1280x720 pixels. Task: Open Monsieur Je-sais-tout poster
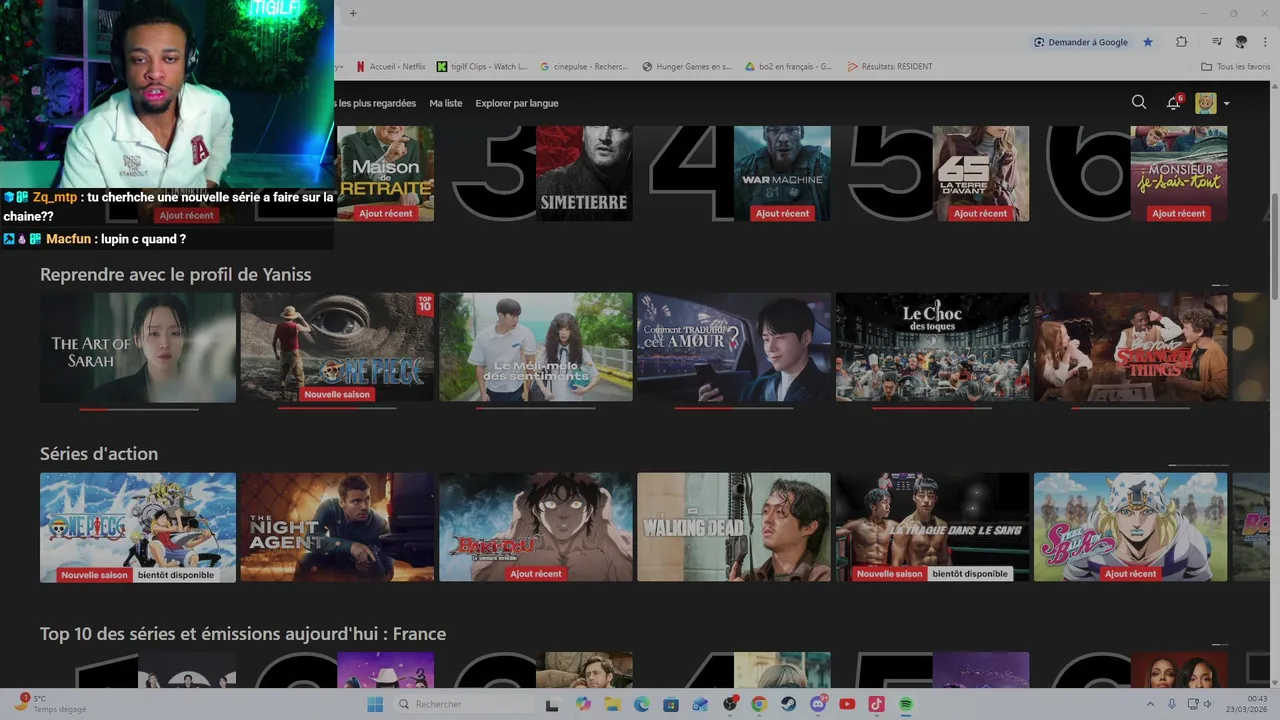pyautogui.click(x=1179, y=173)
